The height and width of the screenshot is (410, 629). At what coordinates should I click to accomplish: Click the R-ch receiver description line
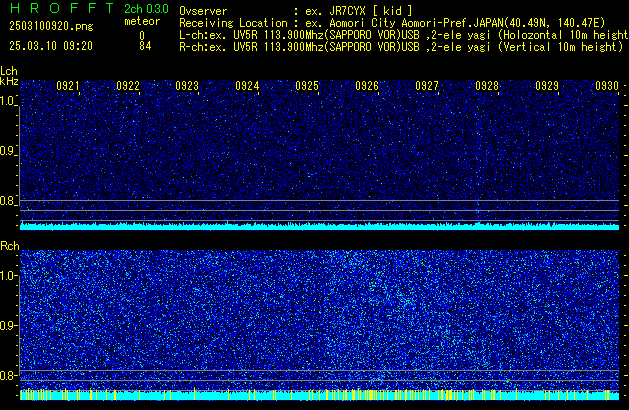tap(401, 47)
